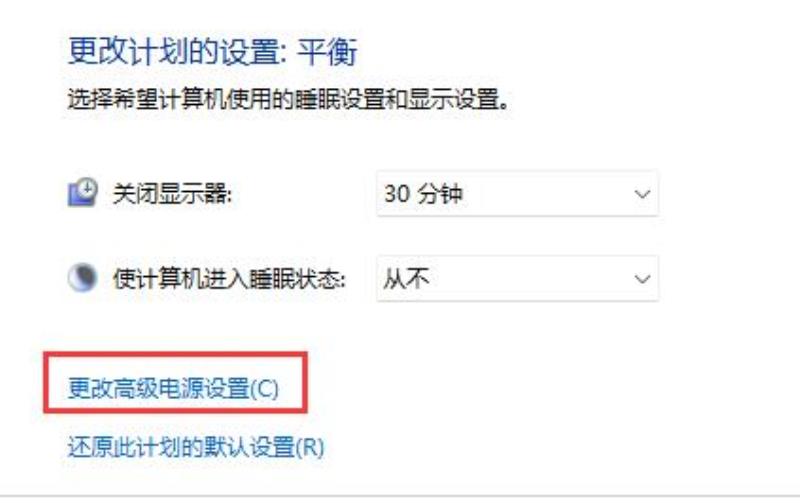Open the 关闭显示器 time dropdown
Image resolution: width=800 pixels, height=503 pixels.
coord(517,194)
